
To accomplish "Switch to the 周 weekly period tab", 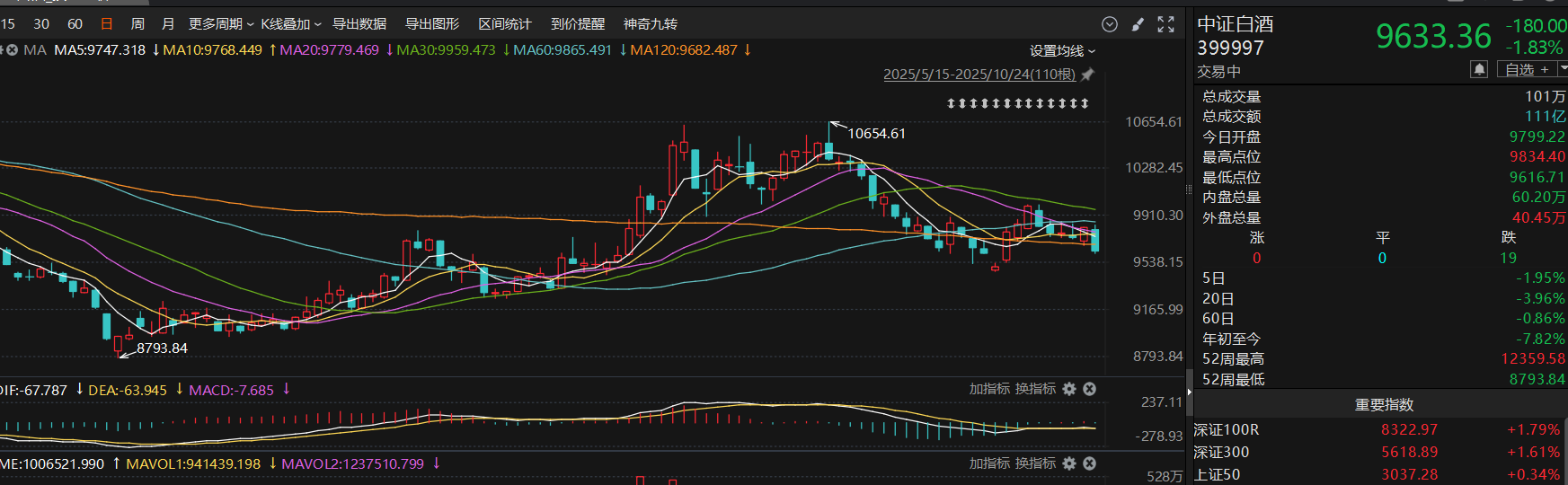I will coord(137,24).
